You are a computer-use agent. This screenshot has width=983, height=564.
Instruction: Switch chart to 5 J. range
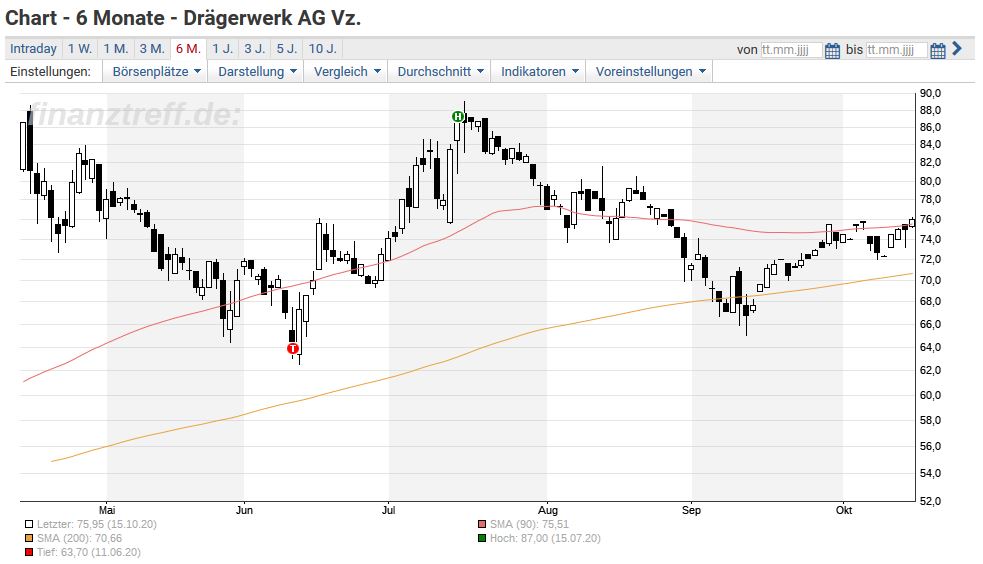287,49
